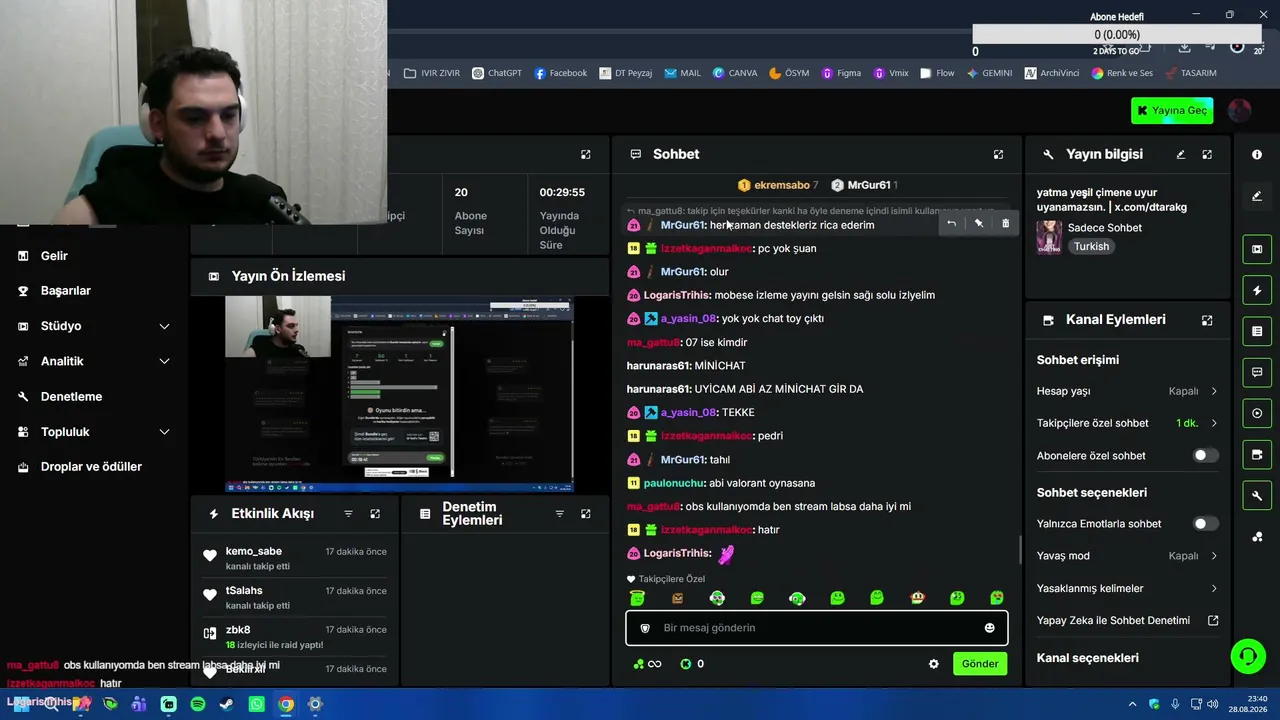Click kemo_sabe in the activity feed

(x=254, y=552)
